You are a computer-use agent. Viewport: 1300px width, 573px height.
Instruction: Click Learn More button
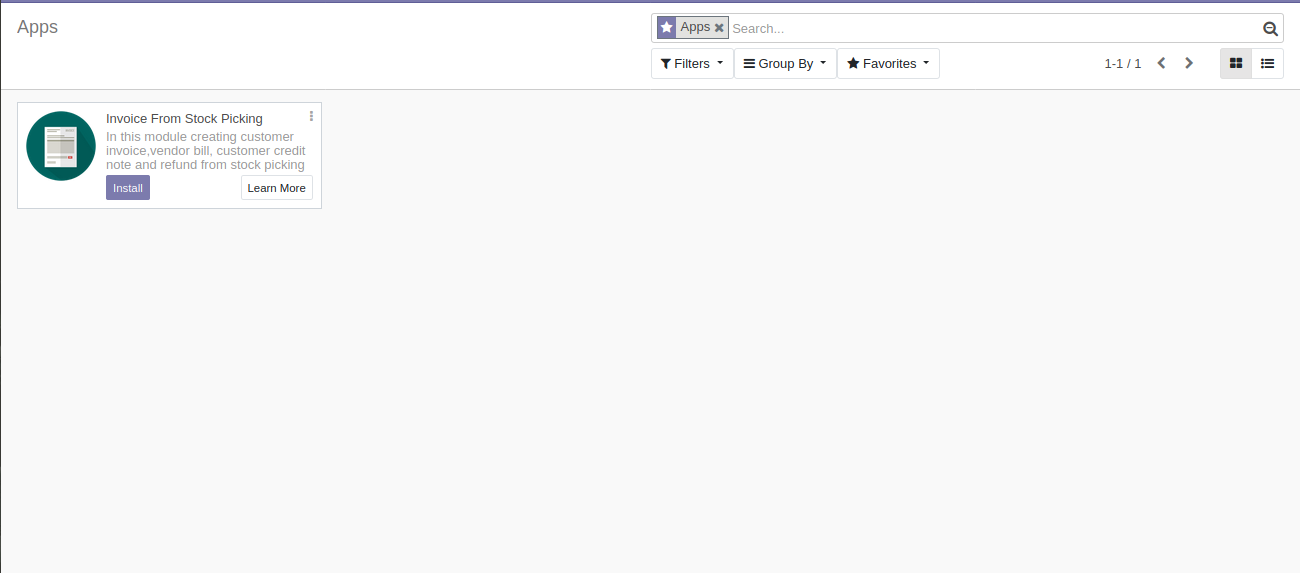[x=277, y=188]
